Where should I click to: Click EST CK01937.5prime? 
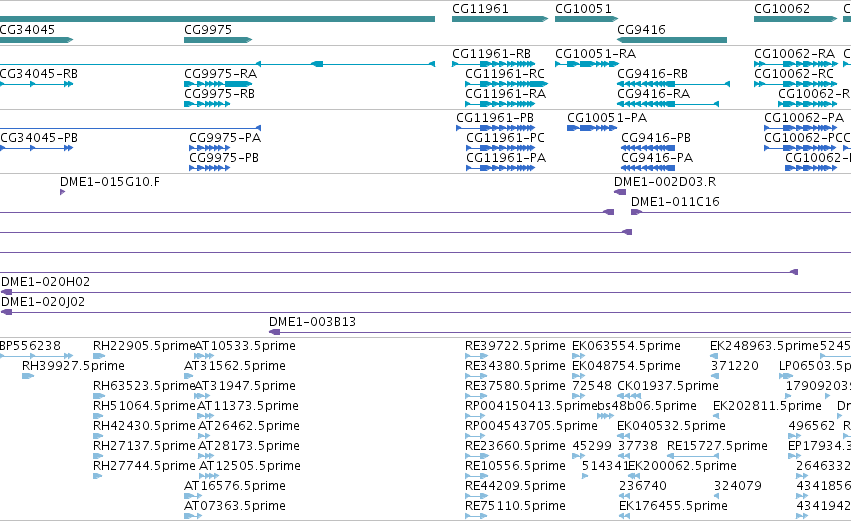(x=668, y=386)
